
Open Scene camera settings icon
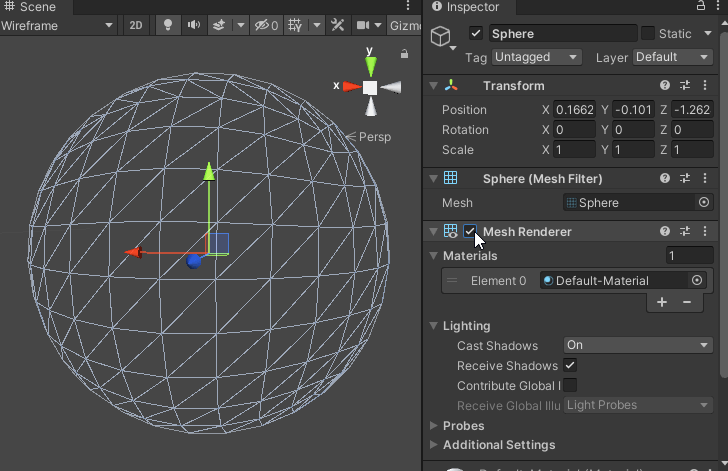tap(364, 25)
